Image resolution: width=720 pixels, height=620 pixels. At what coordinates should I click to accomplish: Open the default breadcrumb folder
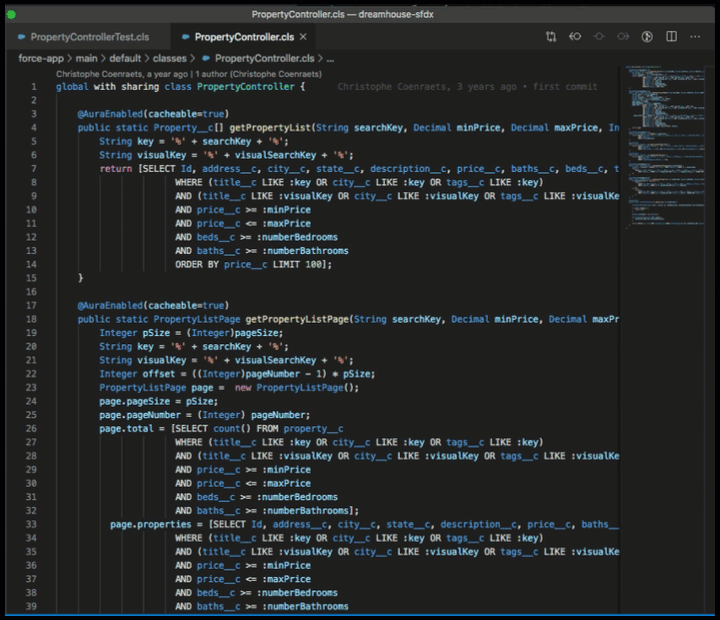(x=125, y=58)
